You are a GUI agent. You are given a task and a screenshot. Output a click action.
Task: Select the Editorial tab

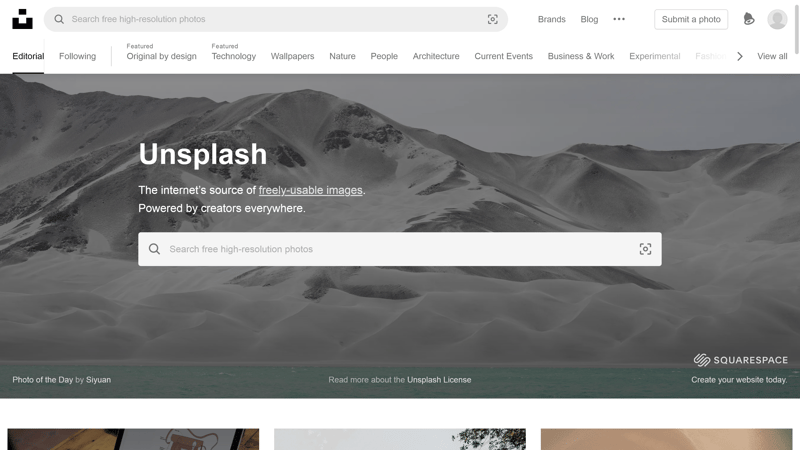[x=28, y=56]
